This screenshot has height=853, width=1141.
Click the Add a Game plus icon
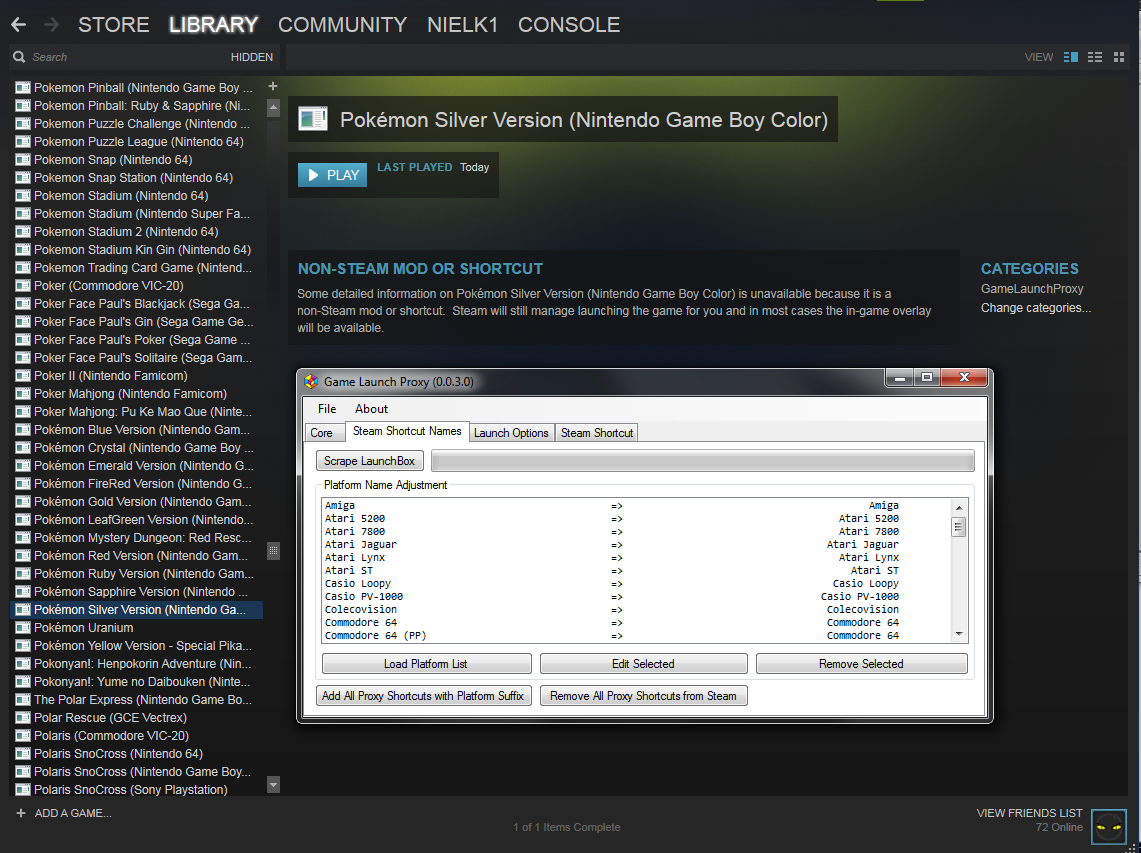point(20,813)
